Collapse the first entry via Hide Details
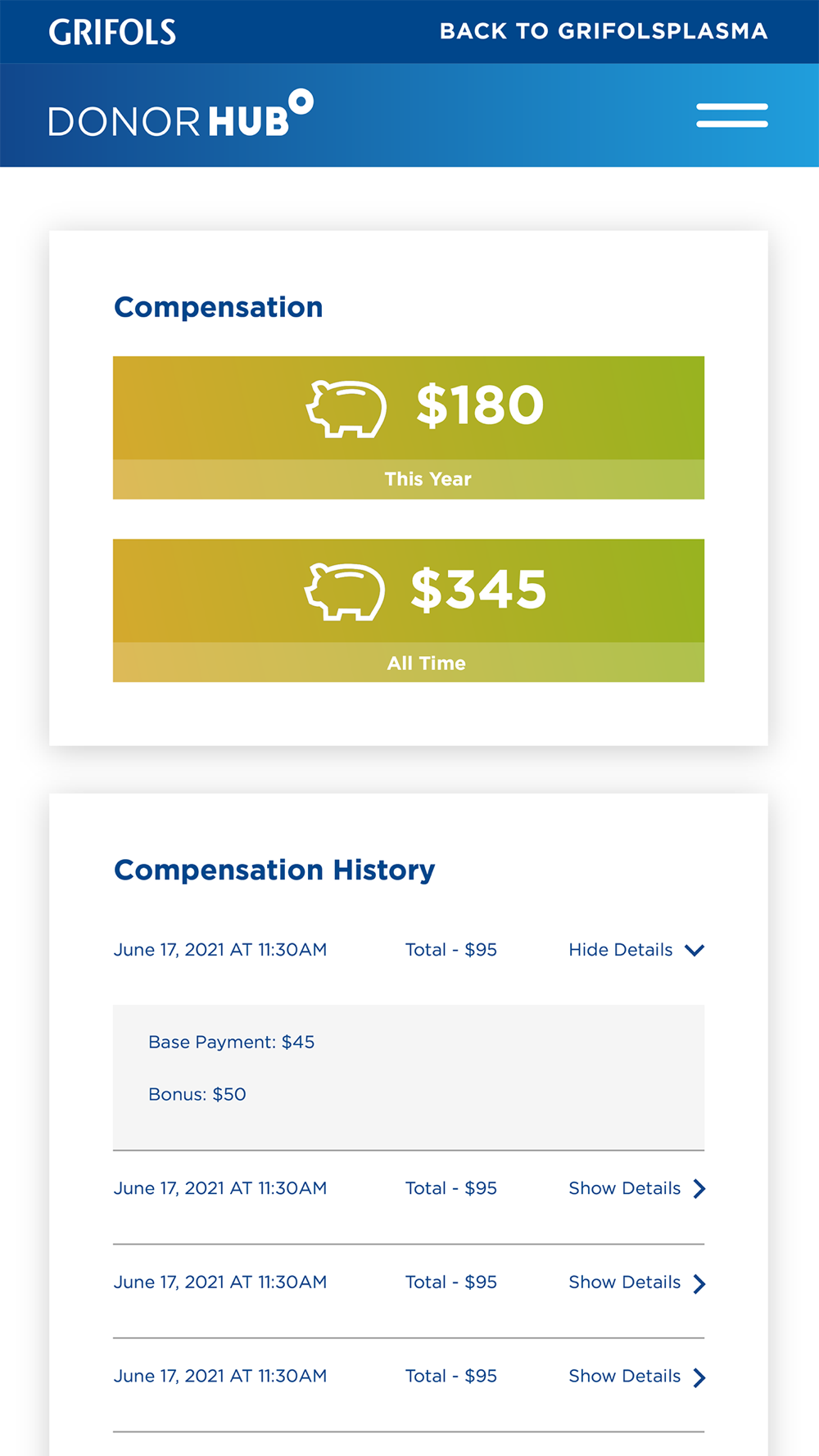 (x=621, y=950)
